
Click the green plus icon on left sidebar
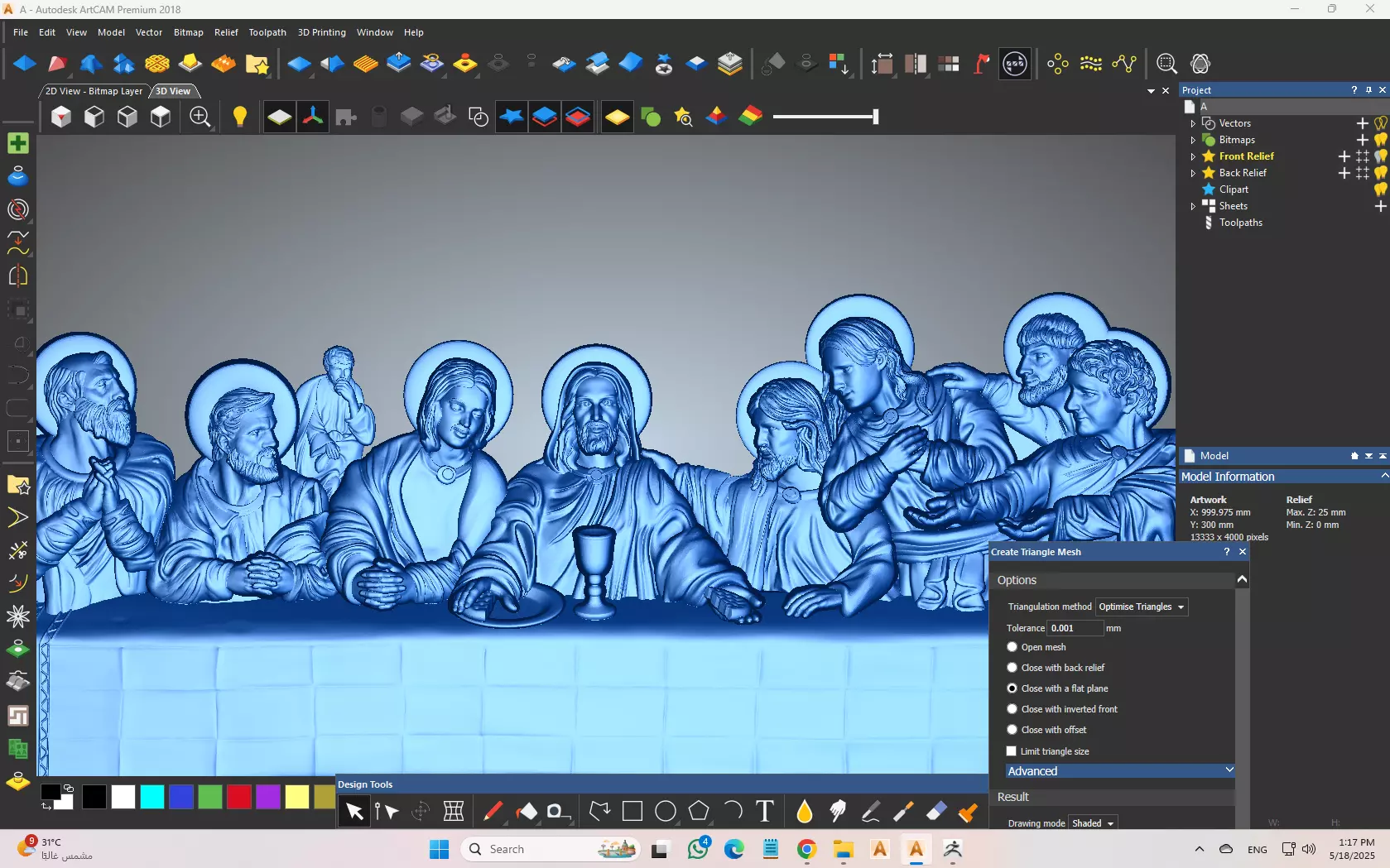tap(17, 143)
